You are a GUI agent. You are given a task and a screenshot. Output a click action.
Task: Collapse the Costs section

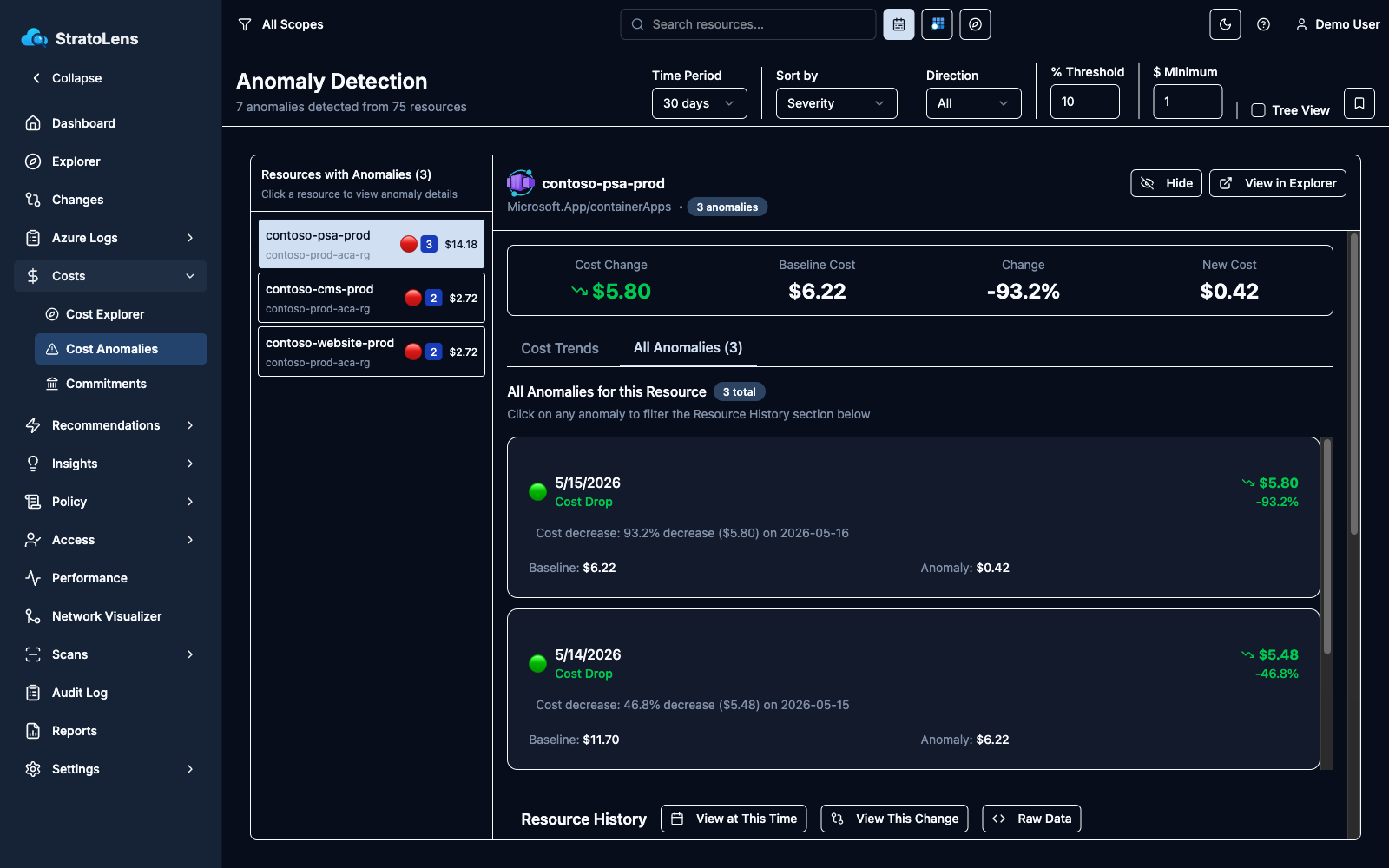coord(110,276)
